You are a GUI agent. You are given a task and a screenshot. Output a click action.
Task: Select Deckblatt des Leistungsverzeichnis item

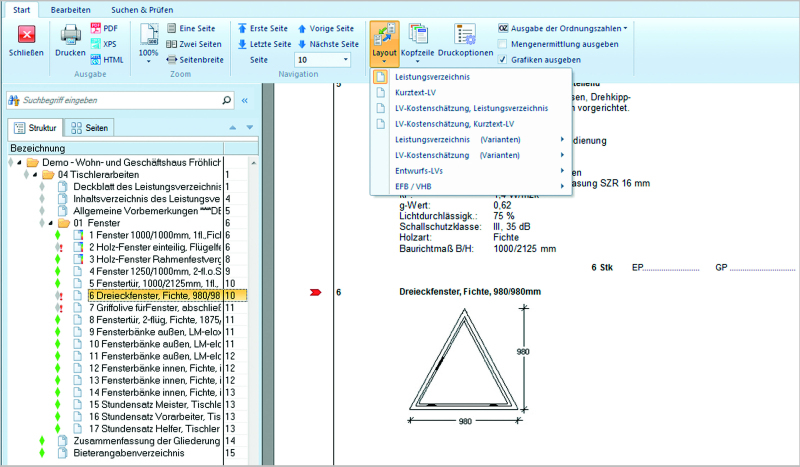[x=147, y=187]
